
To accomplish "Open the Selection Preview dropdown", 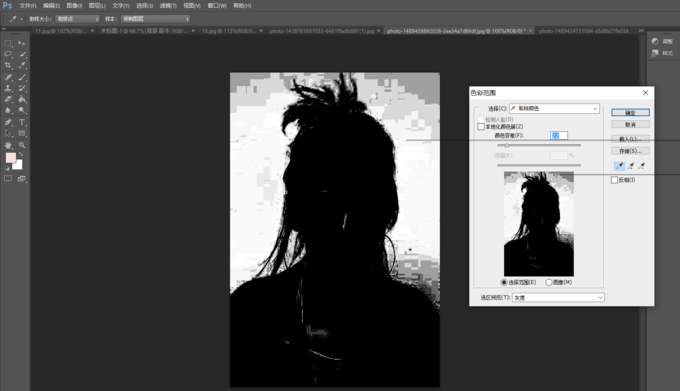I will pos(558,297).
